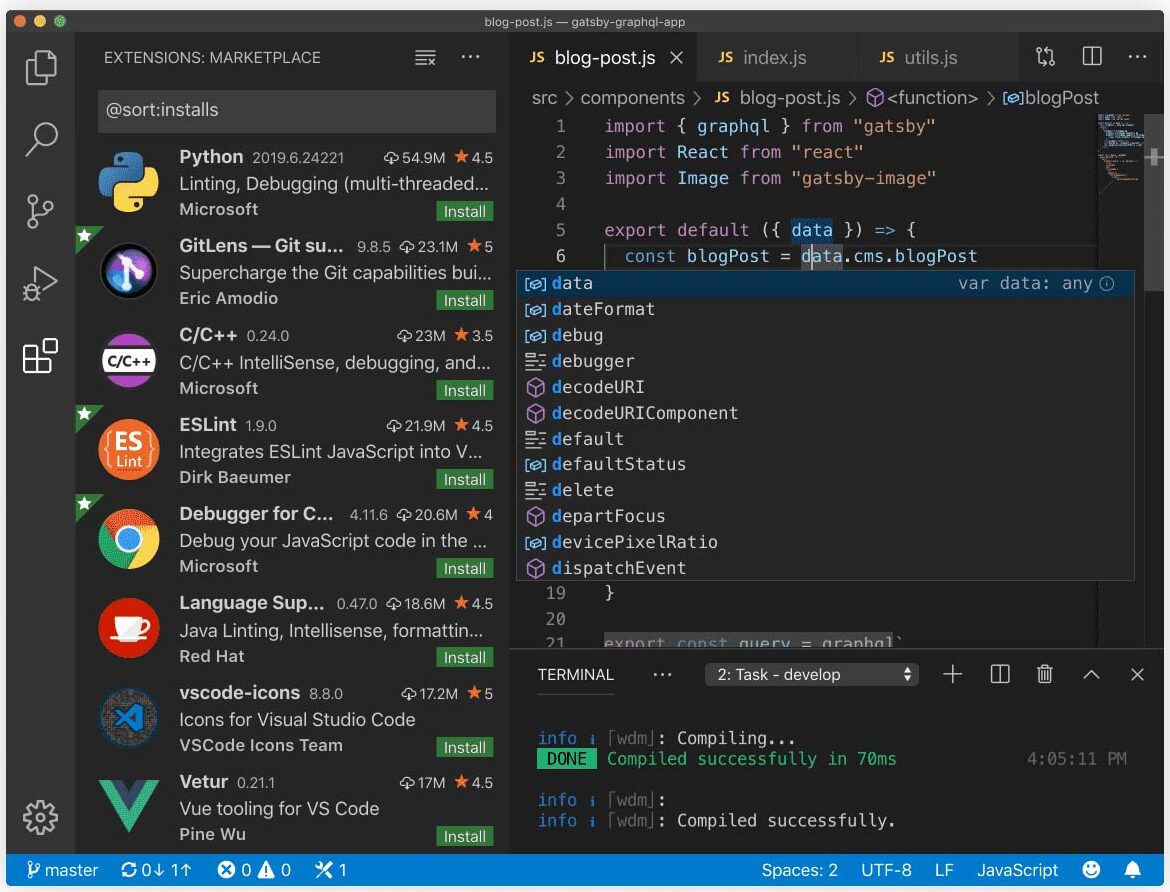The height and width of the screenshot is (892, 1170).
Task: Open the Manage gear icon
Action: (x=41, y=817)
